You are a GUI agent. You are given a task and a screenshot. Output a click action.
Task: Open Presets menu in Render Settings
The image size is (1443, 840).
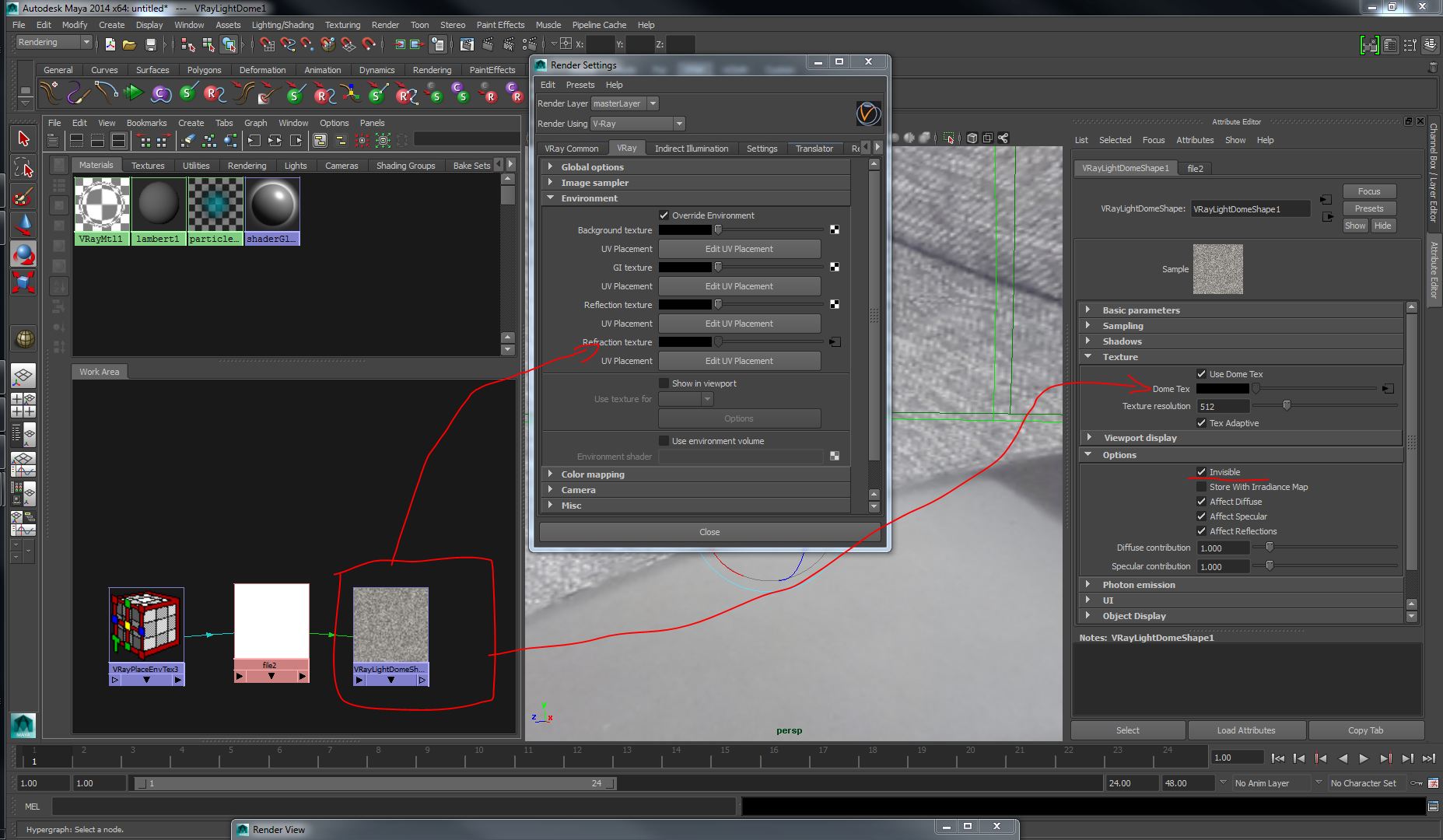click(x=580, y=85)
